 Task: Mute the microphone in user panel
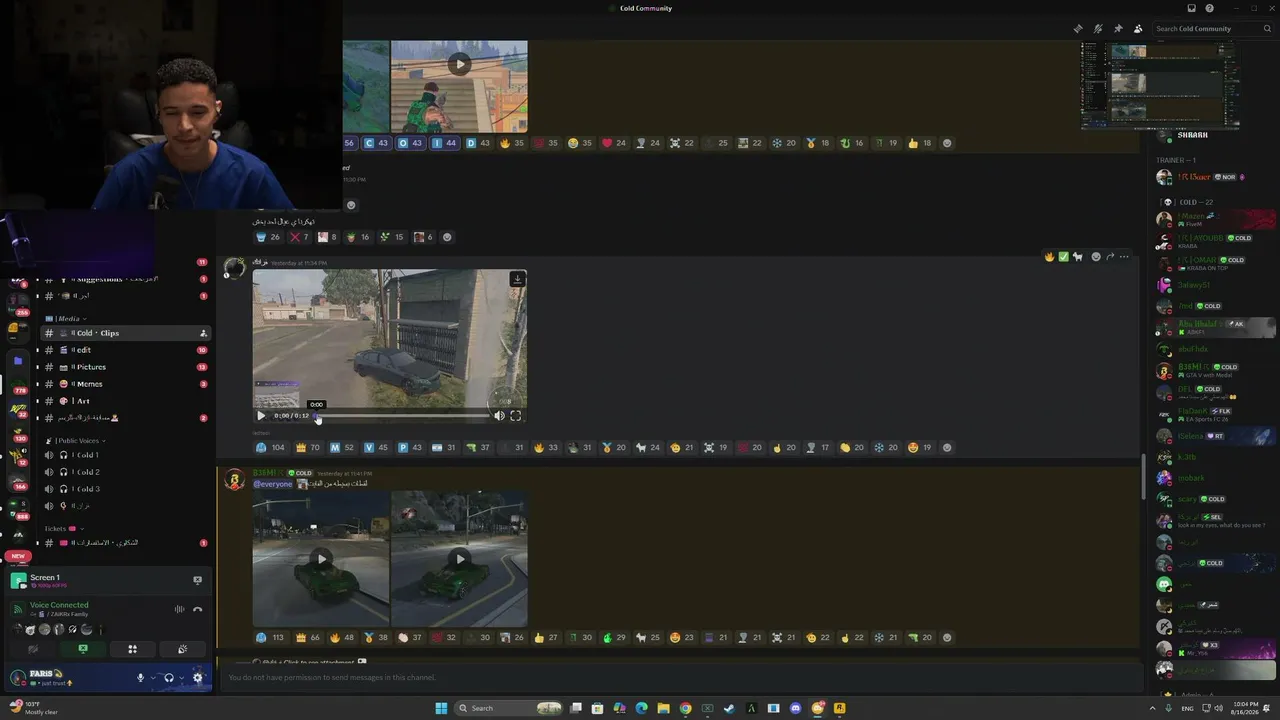140,678
